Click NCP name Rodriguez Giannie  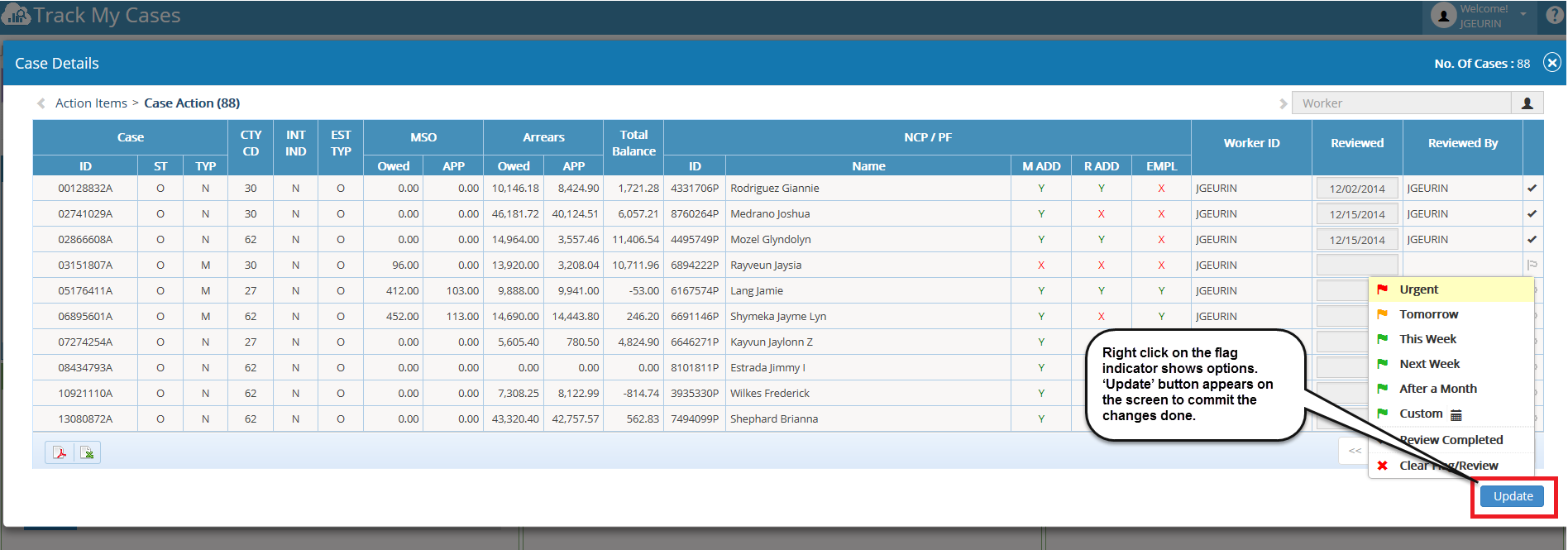[x=775, y=189]
